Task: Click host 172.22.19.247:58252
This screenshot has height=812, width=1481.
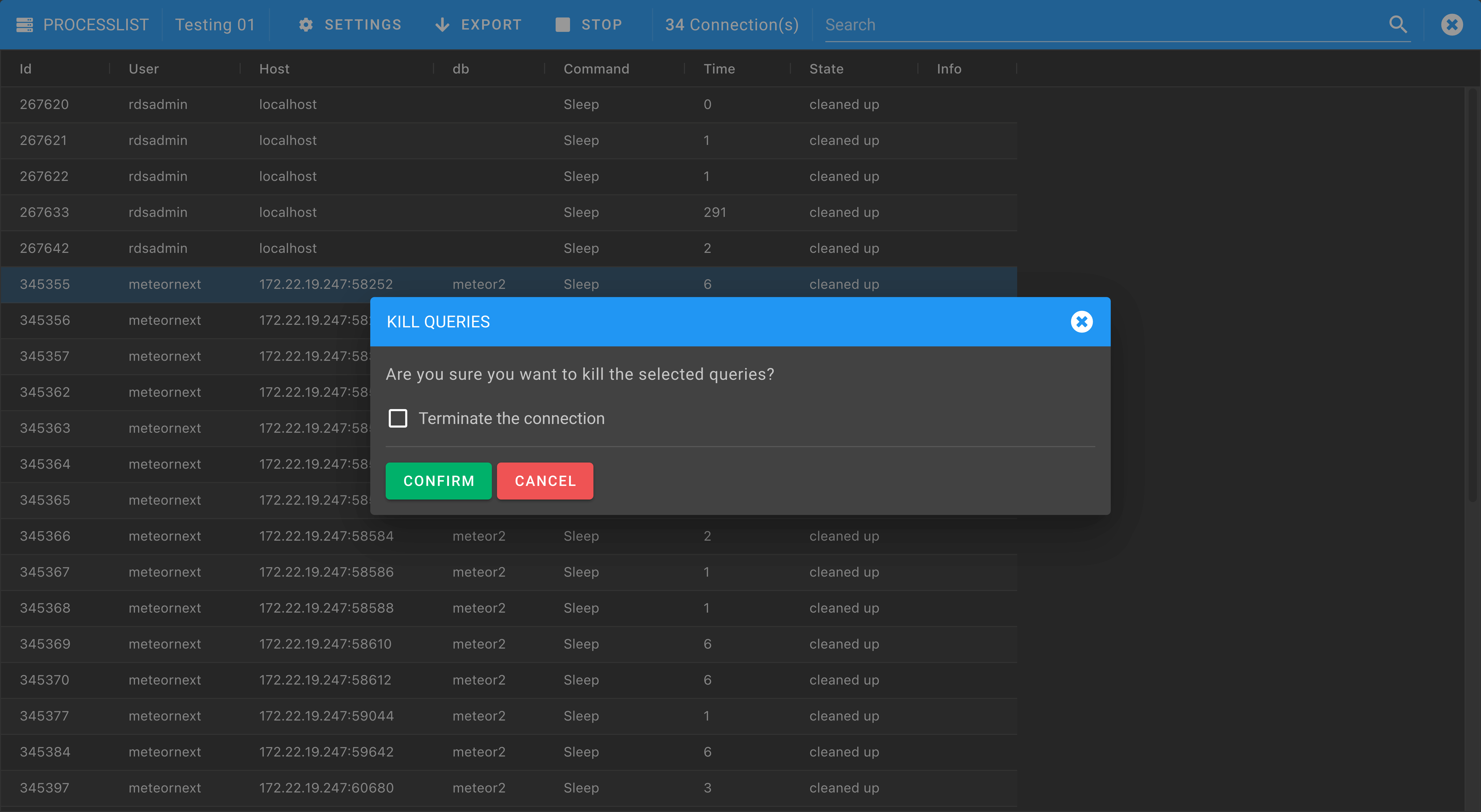Action: [326, 284]
